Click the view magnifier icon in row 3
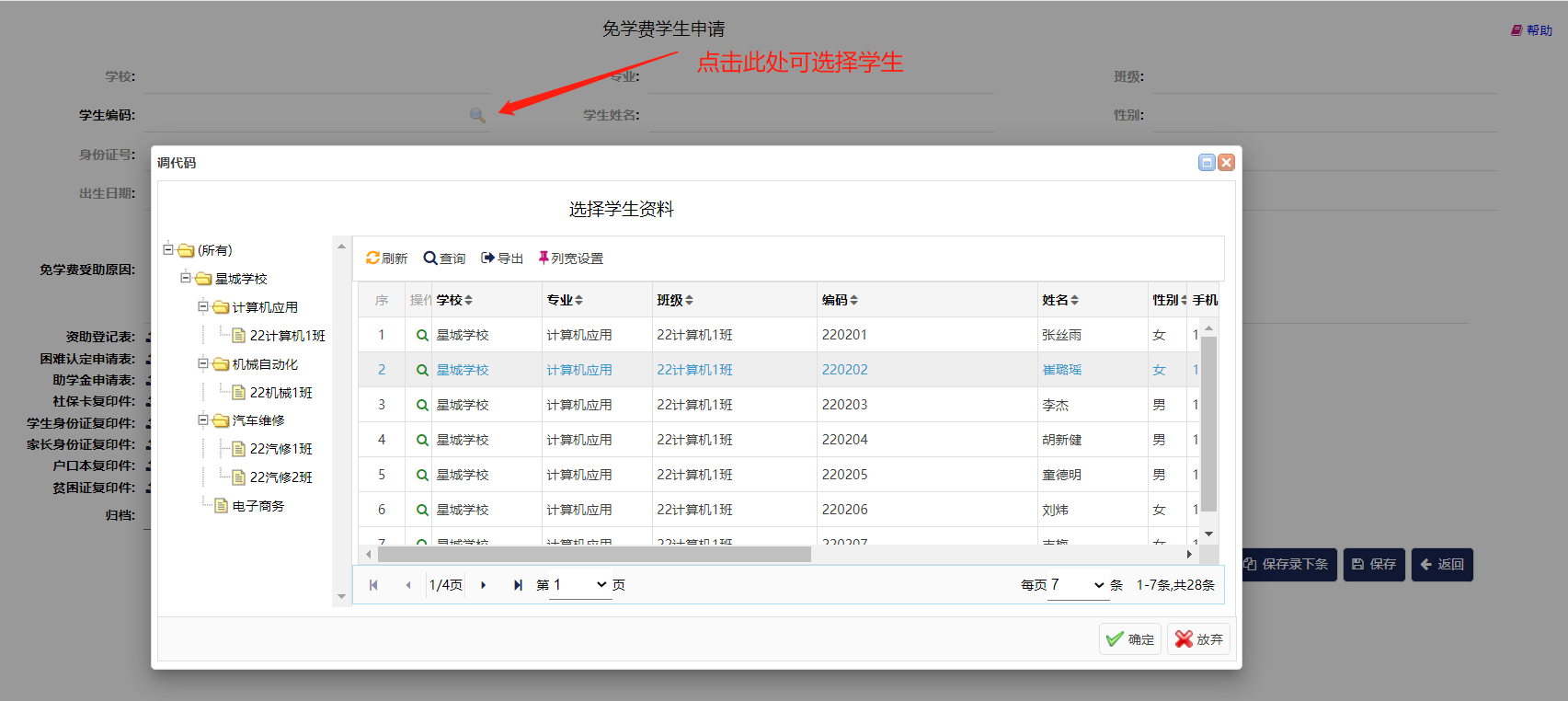The height and width of the screenshot is (701, 1568). click(x=422, y=405)
